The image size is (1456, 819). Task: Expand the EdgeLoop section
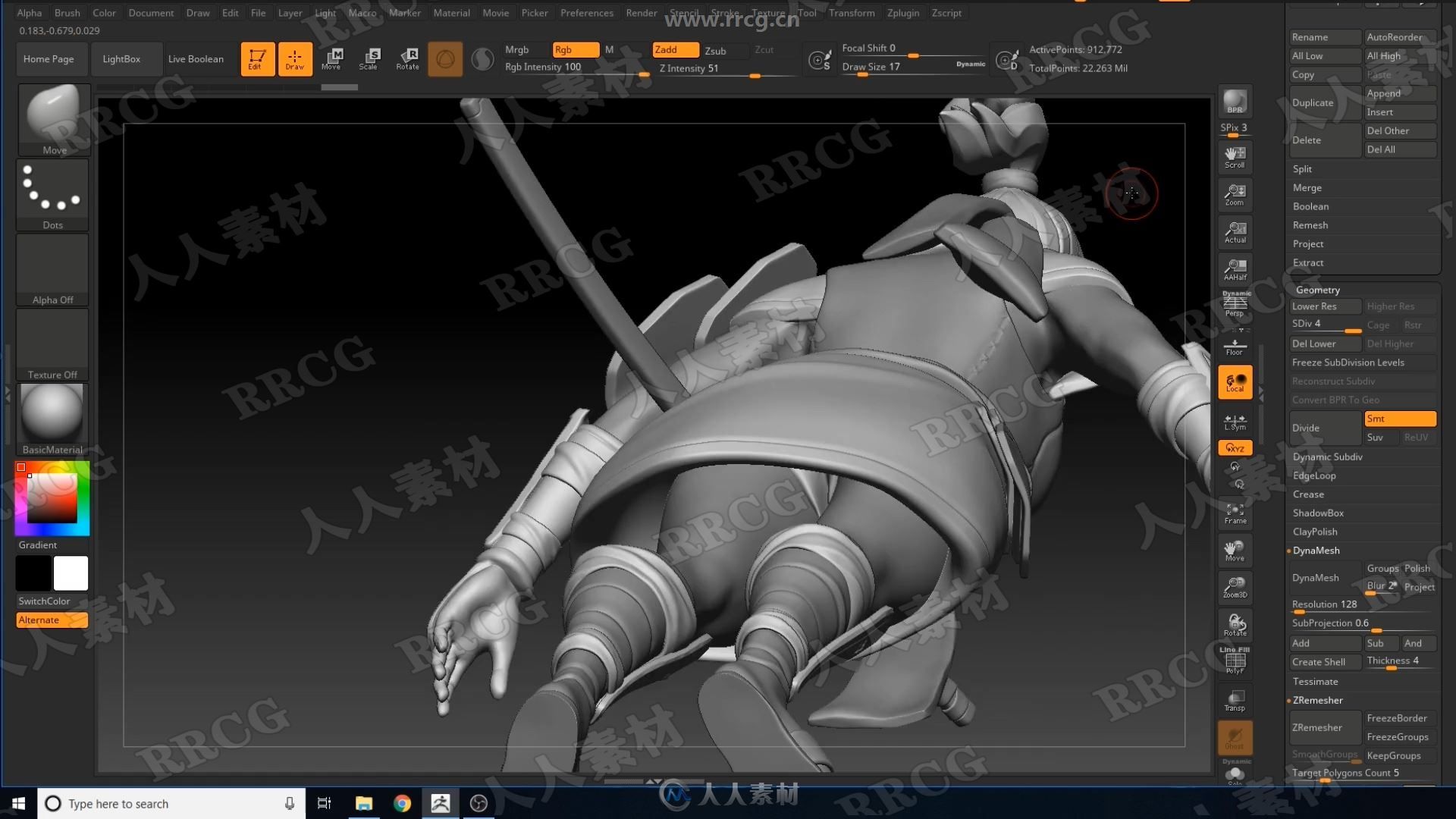[x=1314, y=475]
